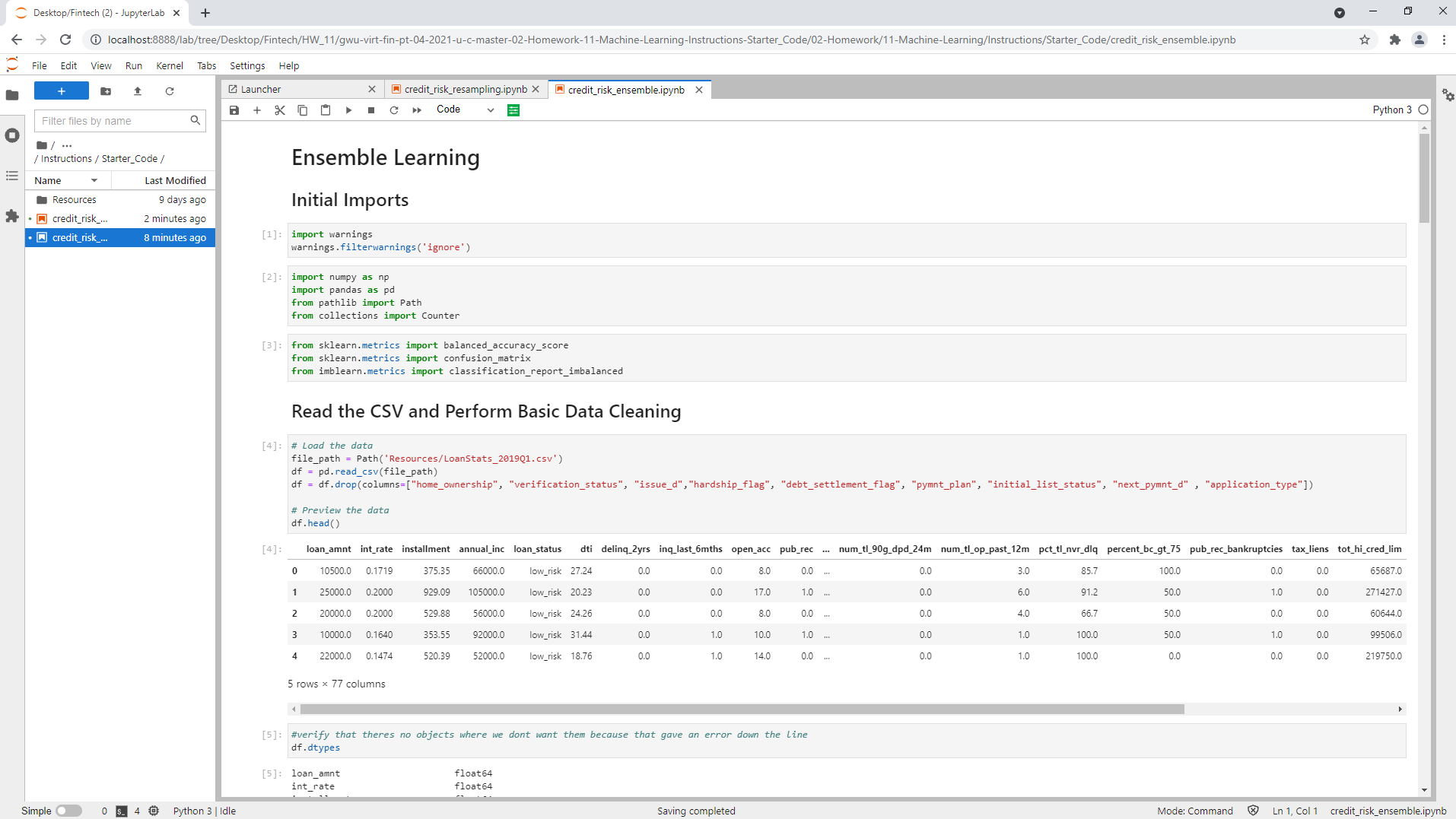Reload the browser page
1456x819 pixels.
click(x=65, y=40)
